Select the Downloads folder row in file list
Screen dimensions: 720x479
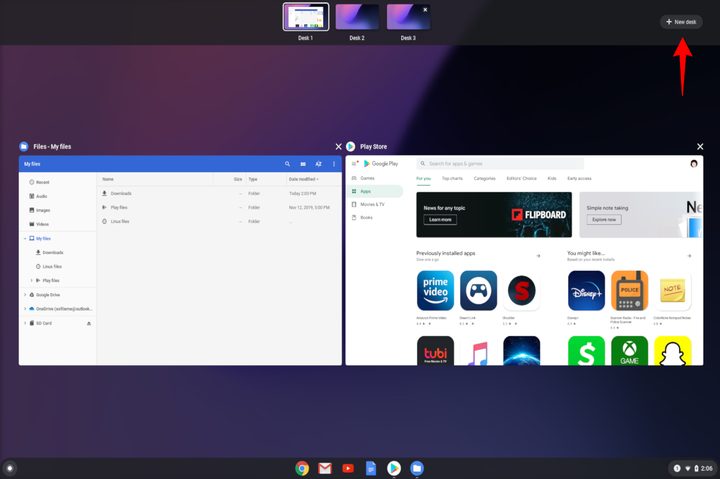click(219, 193)
